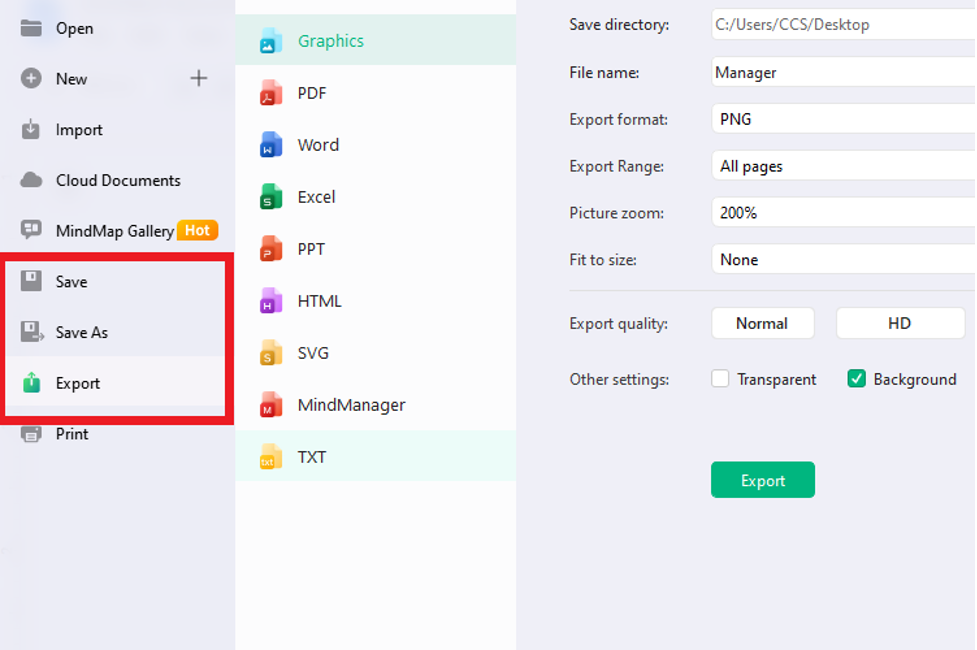977x650 pixels.
Task: Click the File name field containing Manager
Action: (844, 72)
